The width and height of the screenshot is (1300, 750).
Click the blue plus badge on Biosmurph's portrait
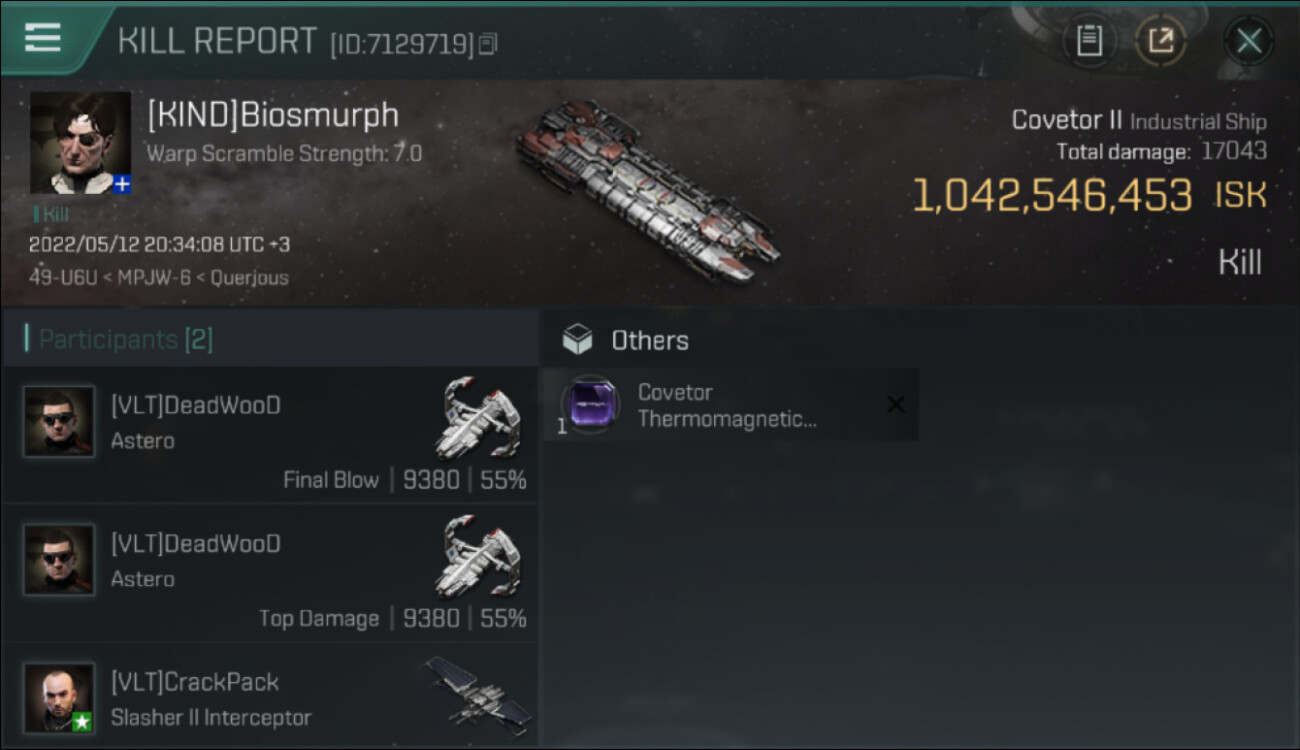pyautogui.click(x=122, y=184)
